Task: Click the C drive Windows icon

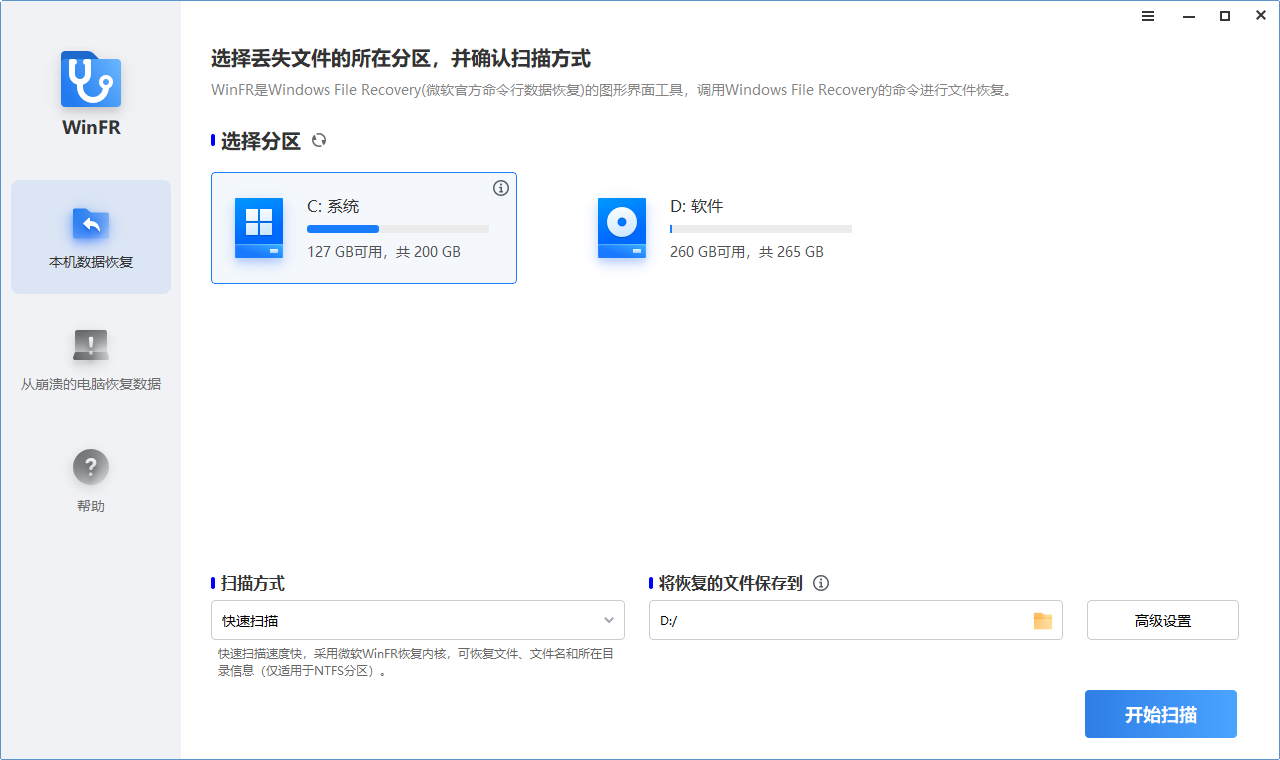Action: (258, 228)
